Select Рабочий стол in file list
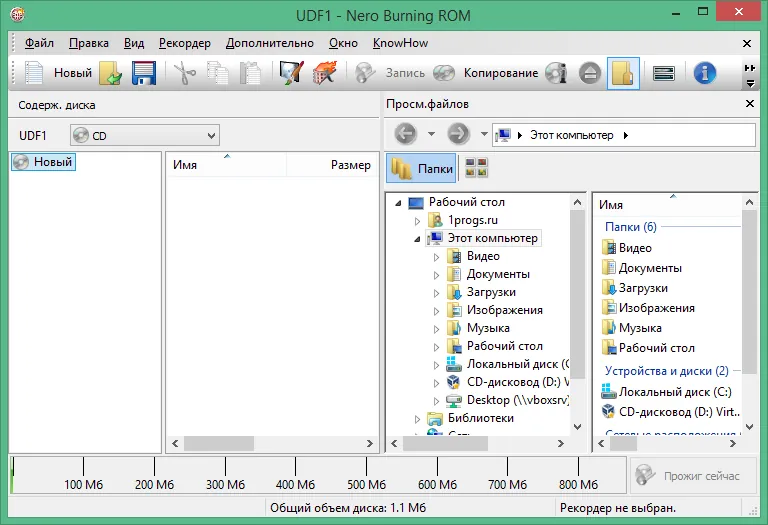 click(648, 348)
